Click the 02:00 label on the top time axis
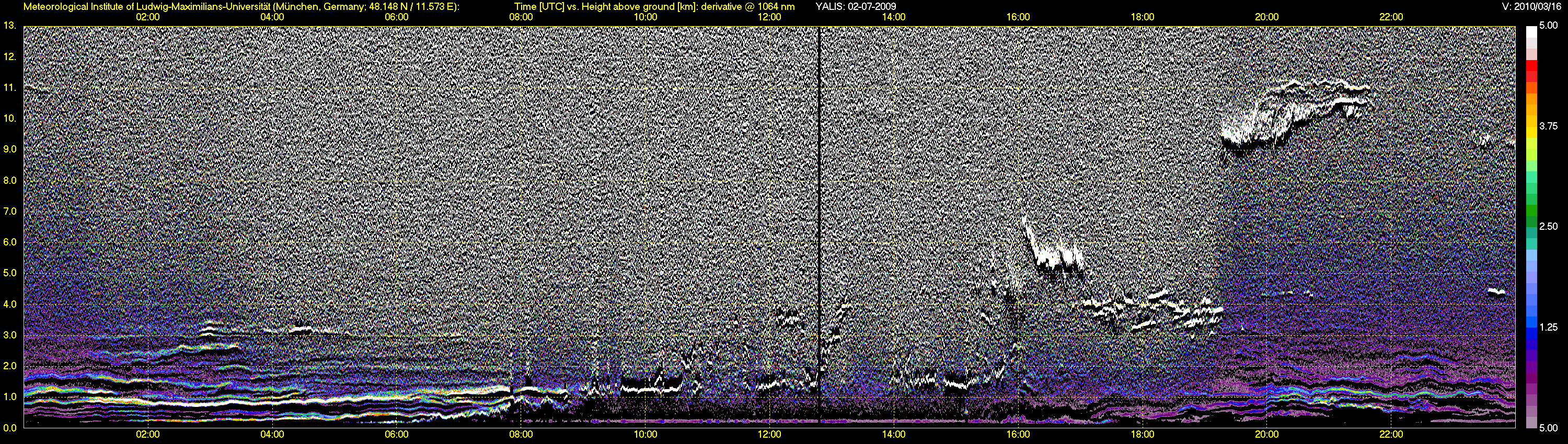This screenshot has width=1568, height=444. tap(148, 17)
